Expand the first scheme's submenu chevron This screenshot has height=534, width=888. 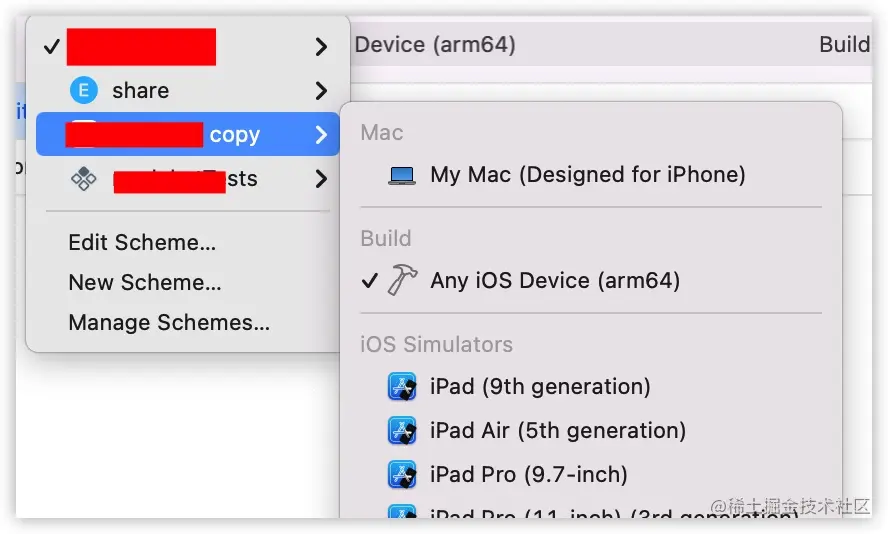pyautogui.click(x=321, y=46)
